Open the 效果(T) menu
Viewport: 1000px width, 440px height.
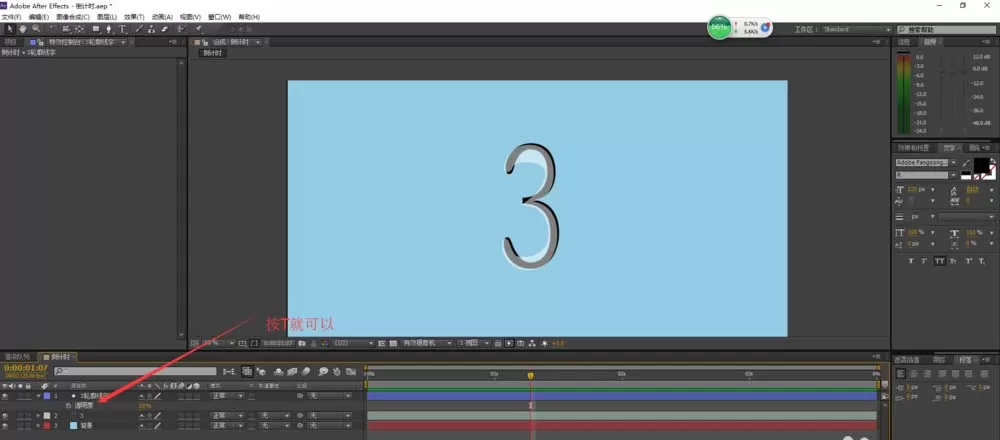coord(134,17)
